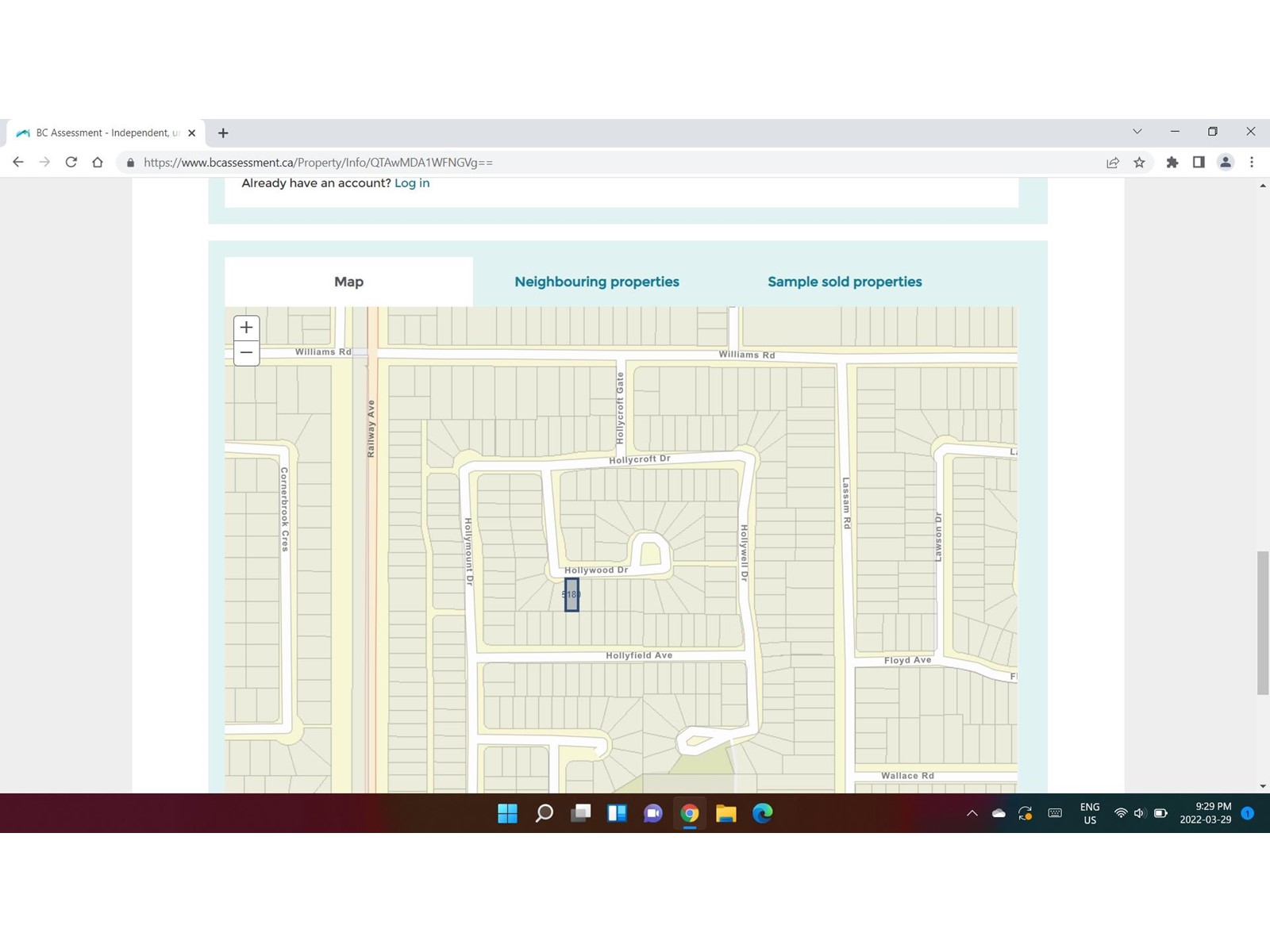The width and height of the screenshot is (1270, 952).
Task: Open the Chrome profile avatar
Action: click(x=1225, y=162)
